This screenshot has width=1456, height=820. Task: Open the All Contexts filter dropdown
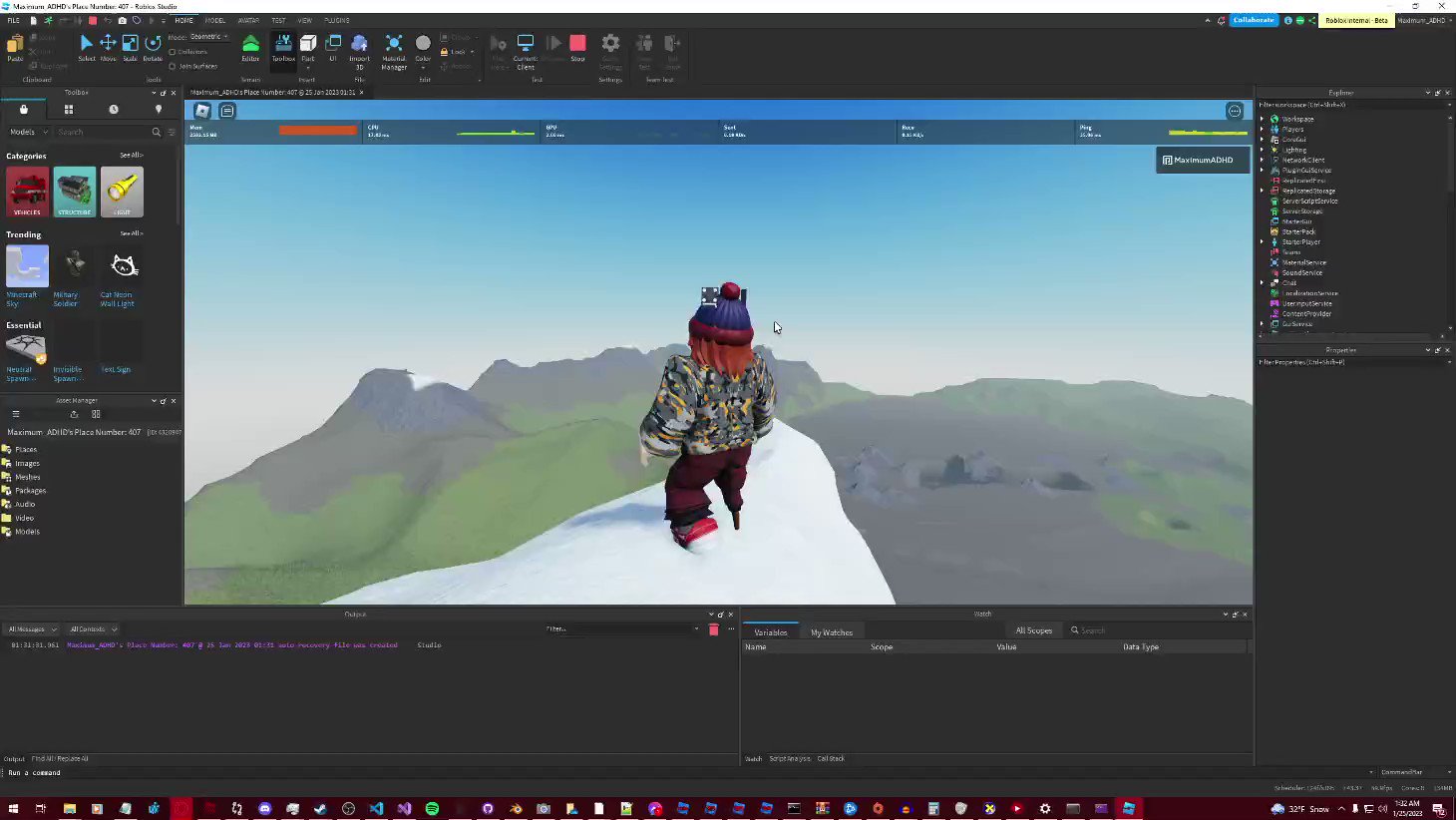[93, 629]
